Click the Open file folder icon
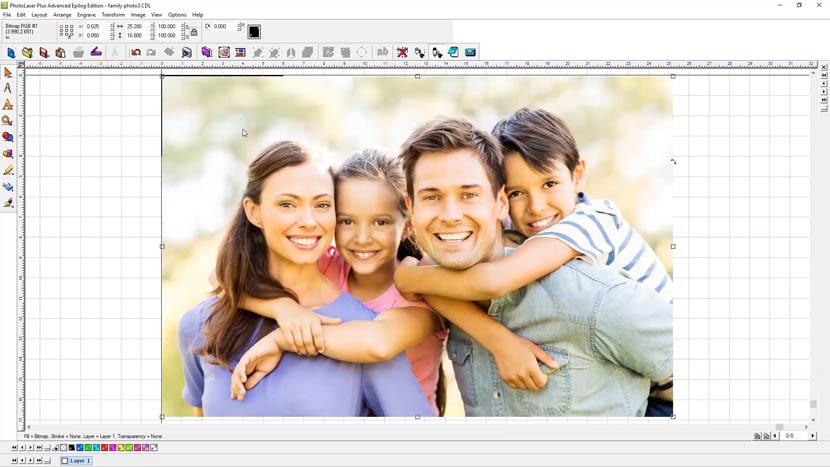 27,52
